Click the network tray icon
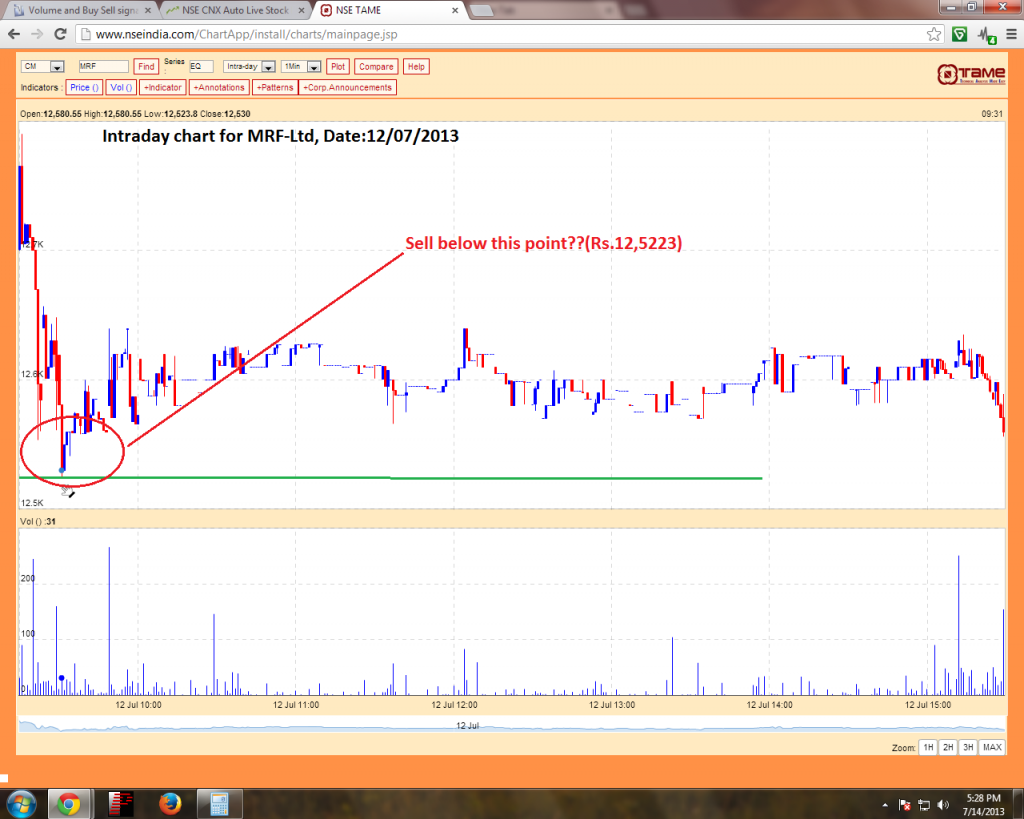Screen dimensions: 1024x819 (x=924, y=805)
